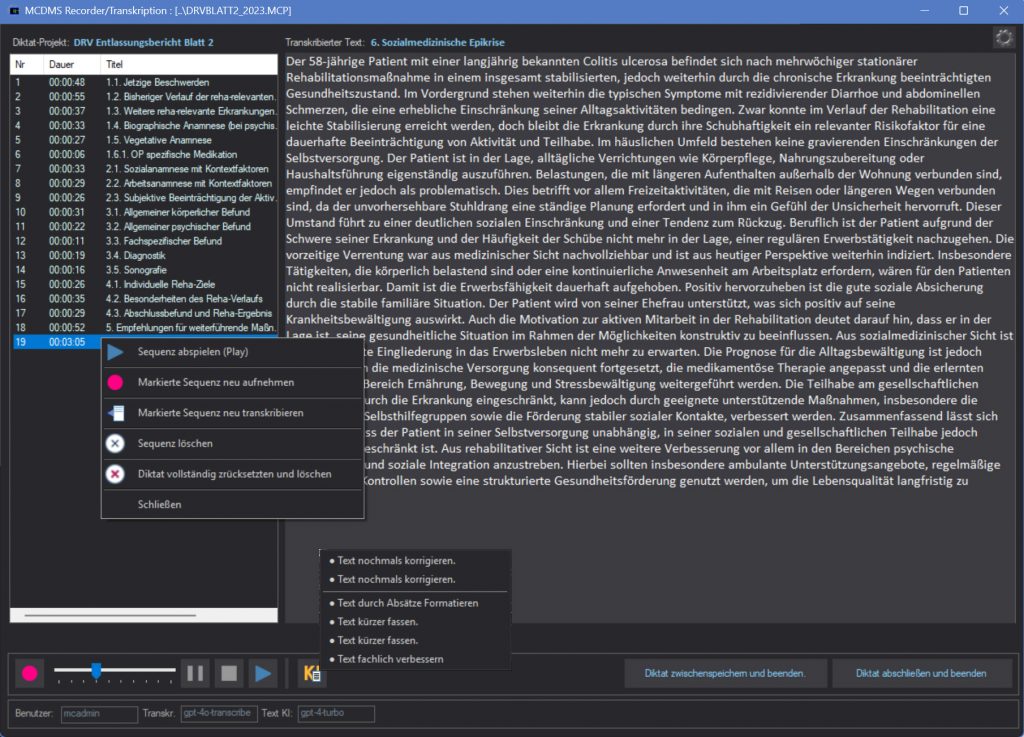This screenshot has height=737, width=1024.
Task: Select 'Text fachlich verbessern' option
Action: coord(390,659)
